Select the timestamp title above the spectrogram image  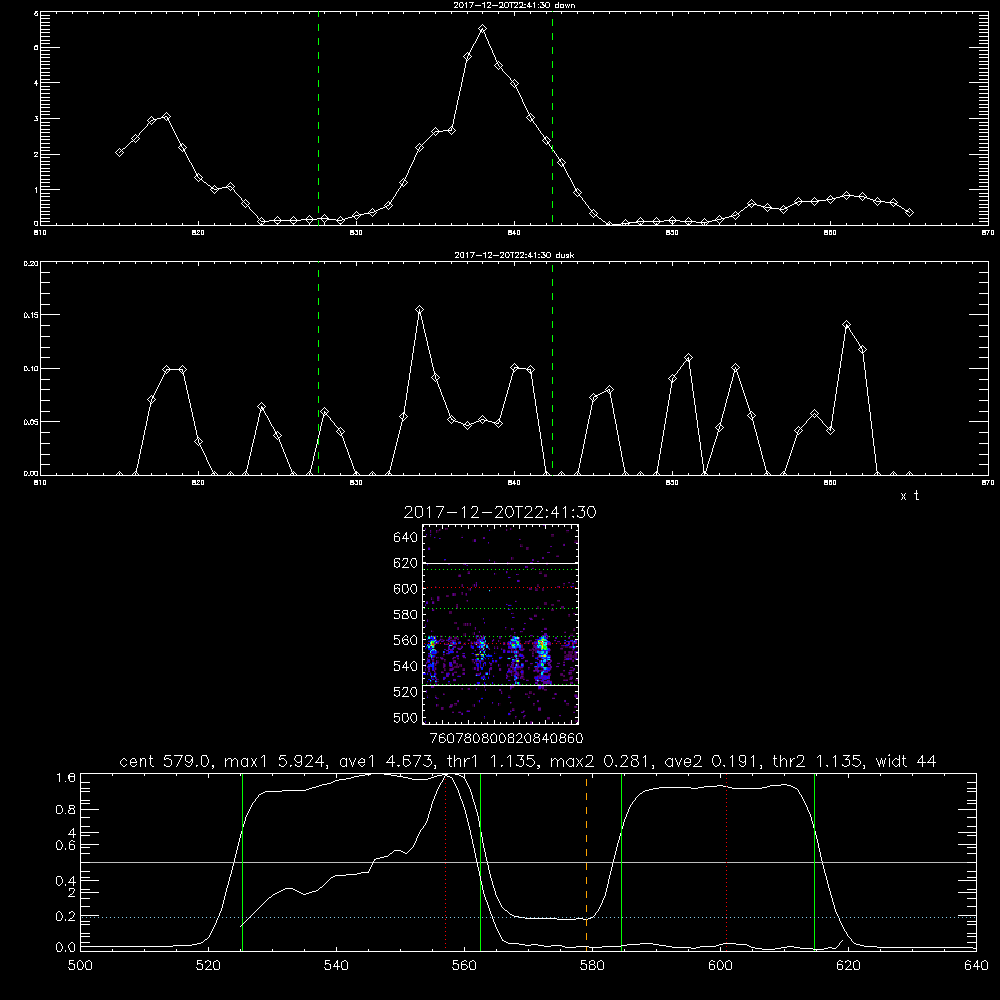tap(500, 512)
